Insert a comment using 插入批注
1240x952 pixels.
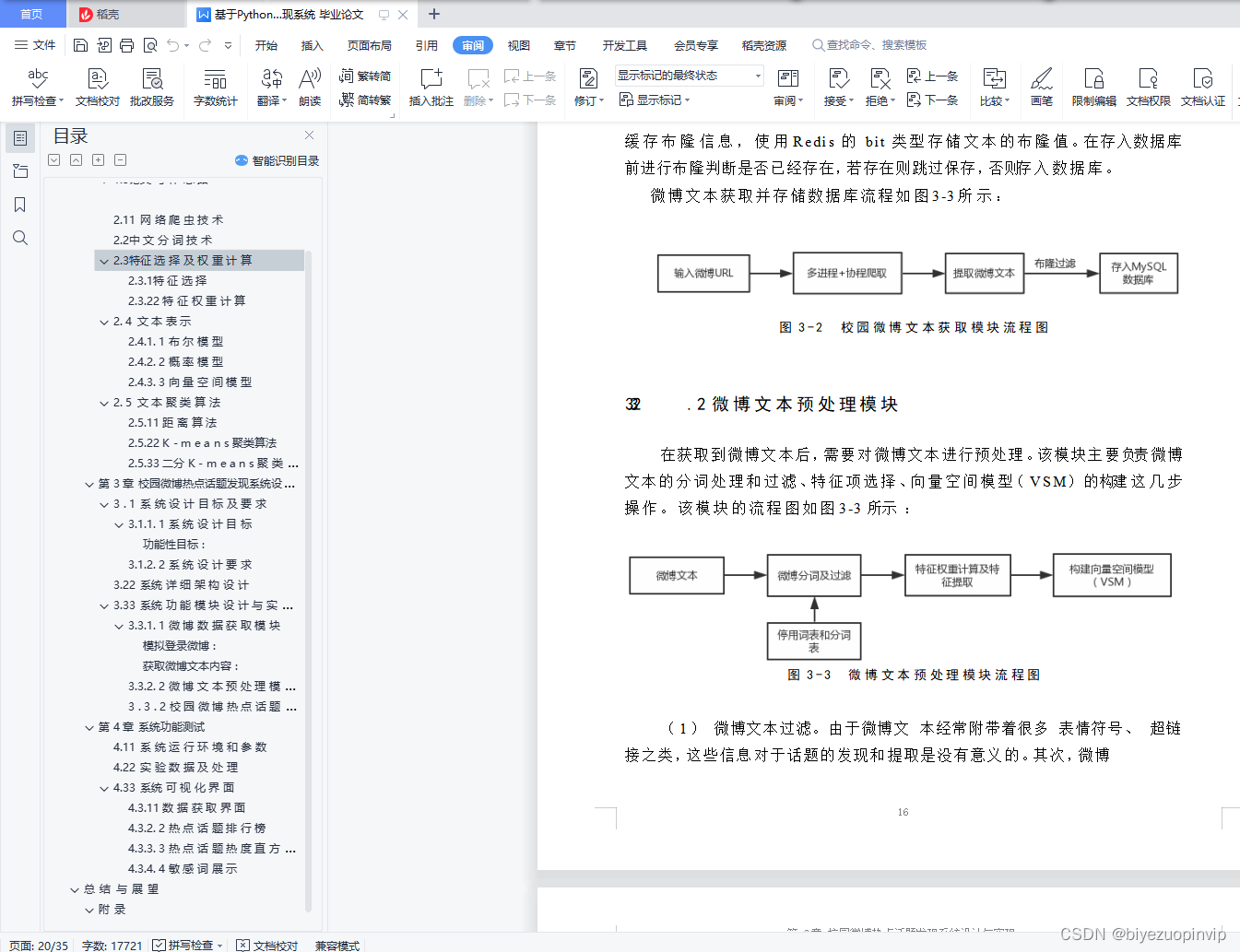[x=431, y=88]
